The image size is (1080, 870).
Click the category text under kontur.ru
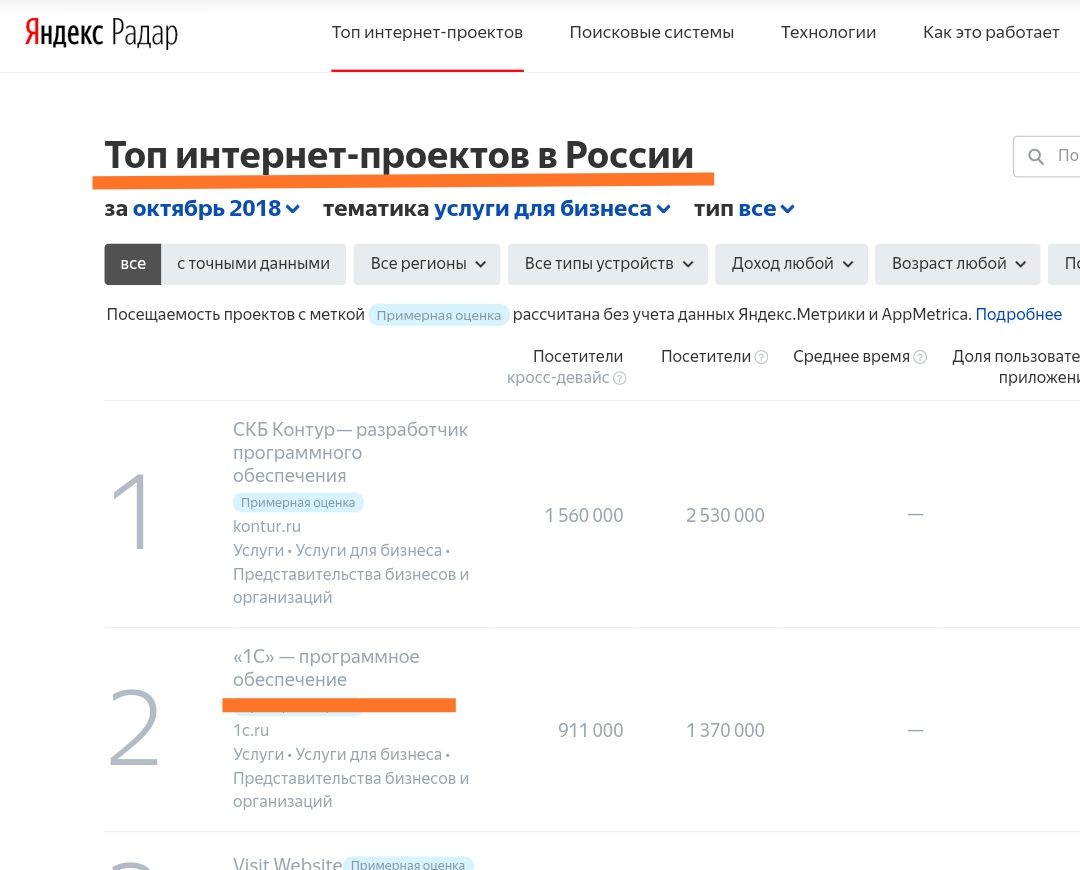[x=351, y=574]
